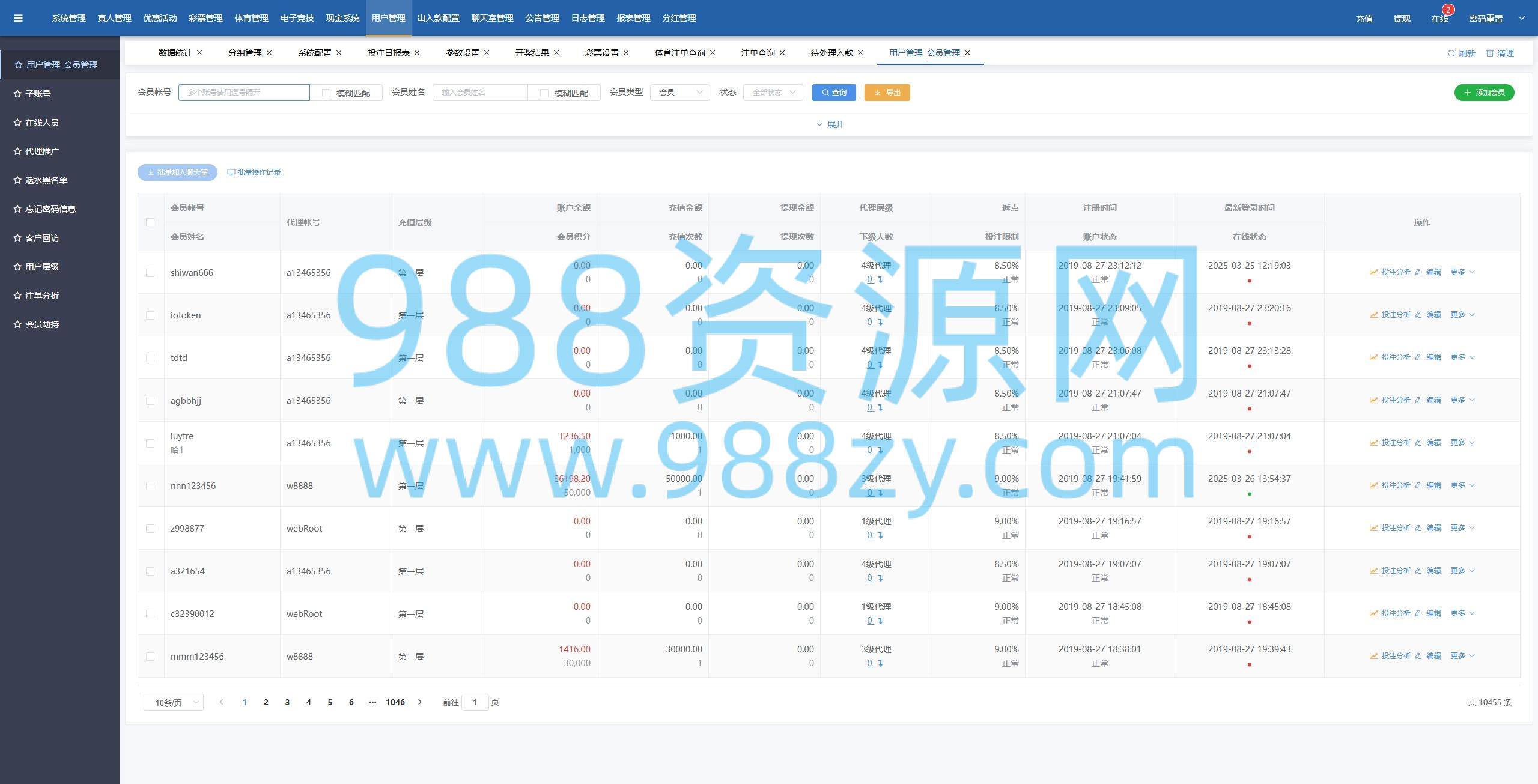Switch to the 注单查询 tab
Image resolution: width=1538 pixels, height=784 pixels.
tap(757, 53)
